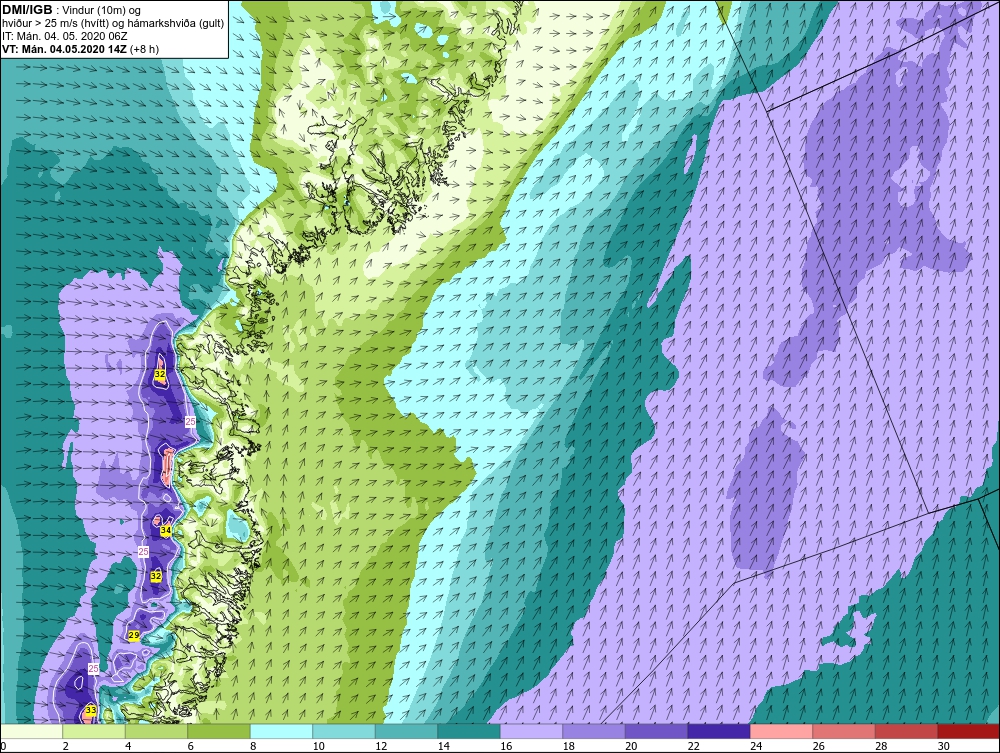1000x753 pixels.
Task: Click the legend scale number 2
Action: coord(66,746)
